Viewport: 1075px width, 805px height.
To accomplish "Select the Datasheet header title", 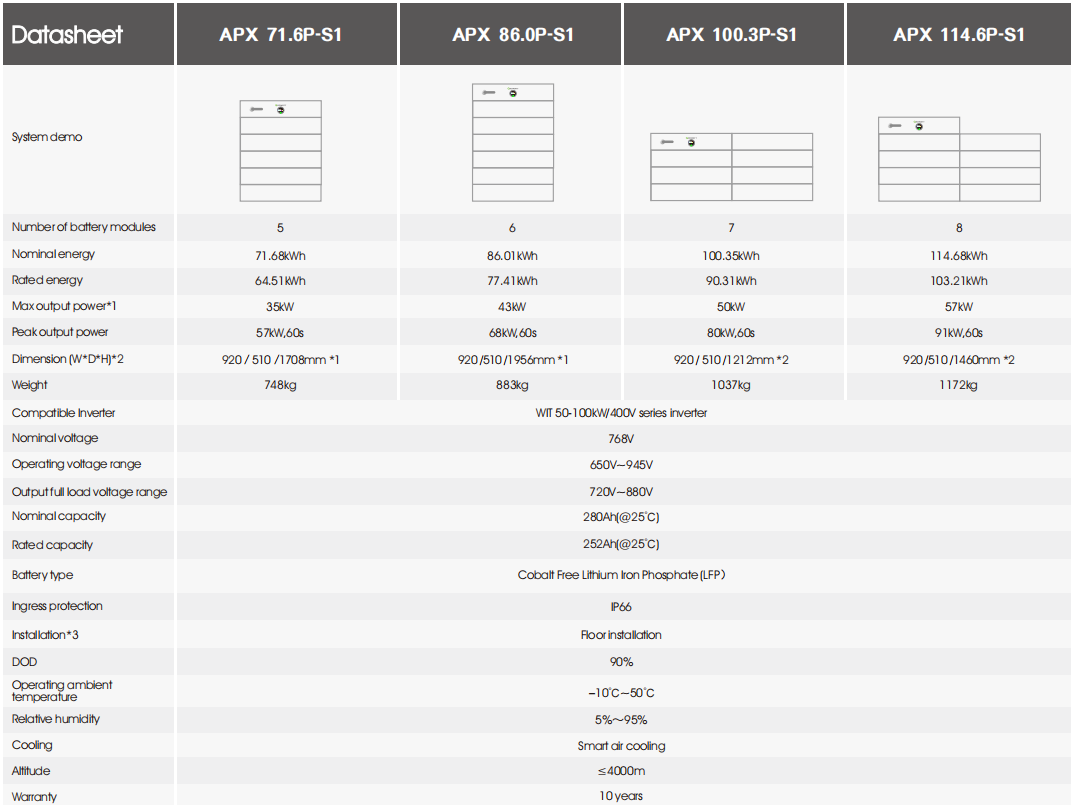I will pos(67,35).
